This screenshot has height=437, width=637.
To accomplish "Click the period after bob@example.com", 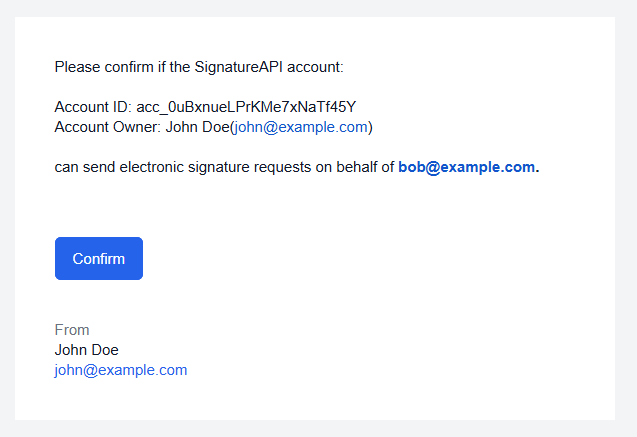I will point(537,167).
